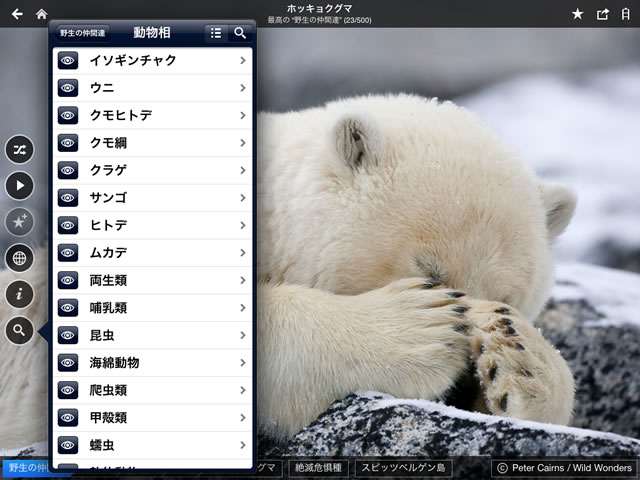Expand the ウニ row chevron

[x=243, y=88]
